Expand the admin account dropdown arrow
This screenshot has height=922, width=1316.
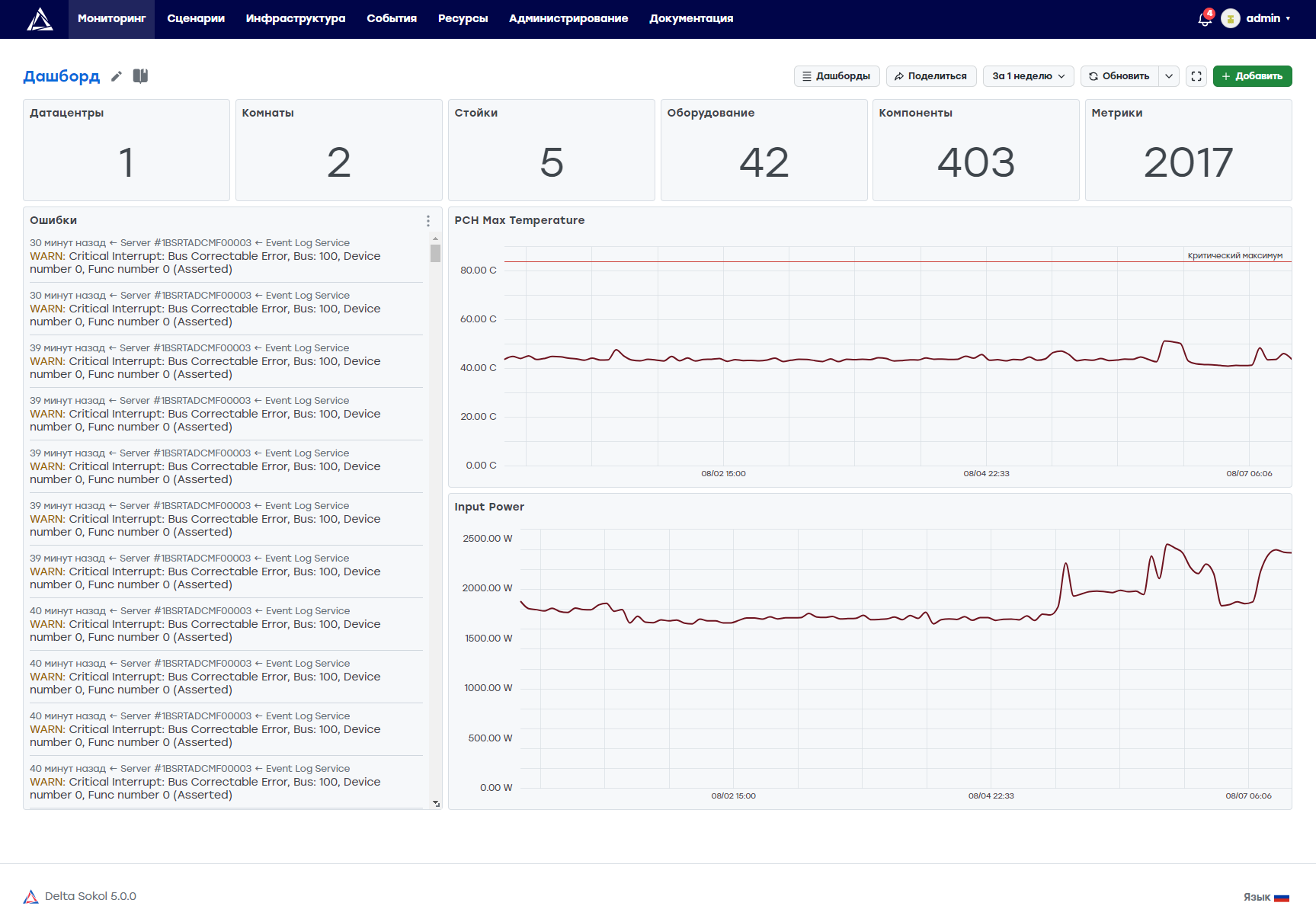(1288, 19)
